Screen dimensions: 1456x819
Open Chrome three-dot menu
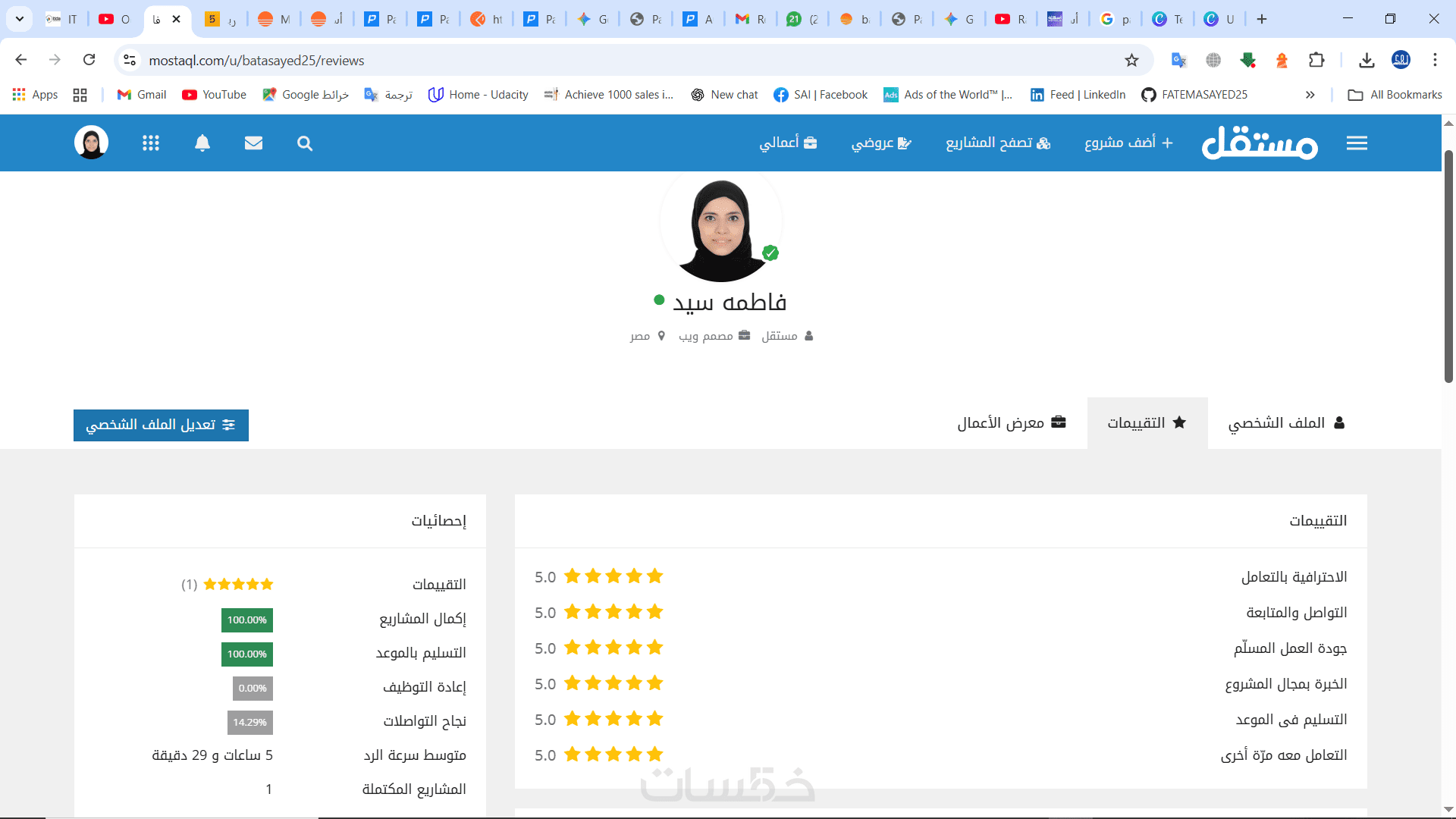1435,61
